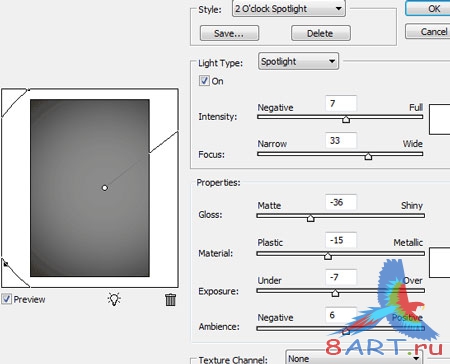Click the Cancel button
This screenshot has width=450, height=364.
429,31
